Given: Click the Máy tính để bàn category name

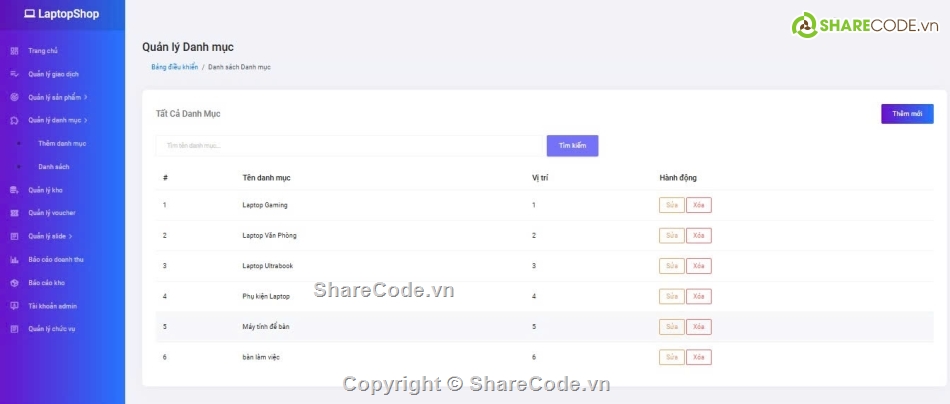Looking at the screenshot, I should click(266, 327).
